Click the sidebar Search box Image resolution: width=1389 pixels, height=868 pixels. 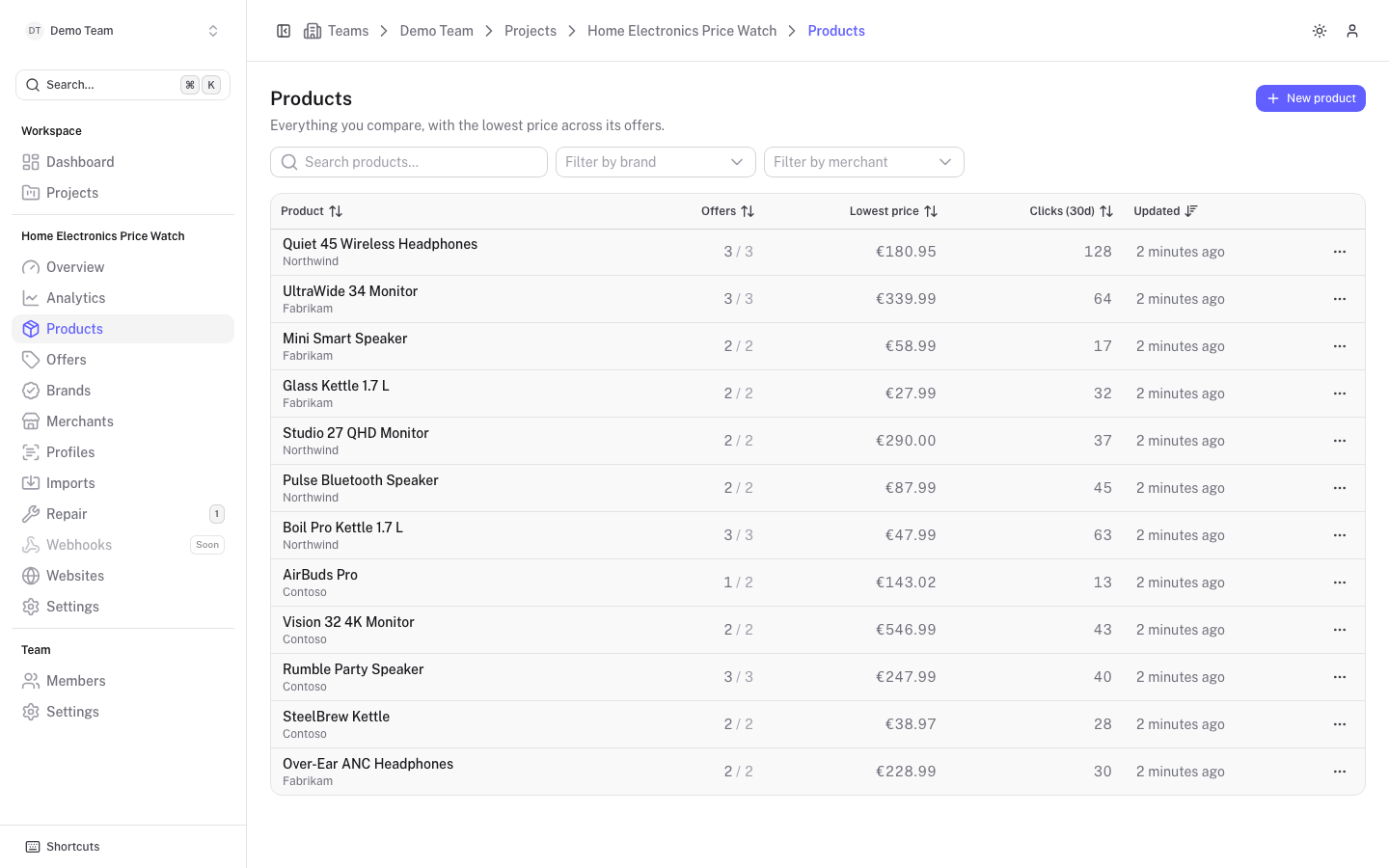(123, 85)
